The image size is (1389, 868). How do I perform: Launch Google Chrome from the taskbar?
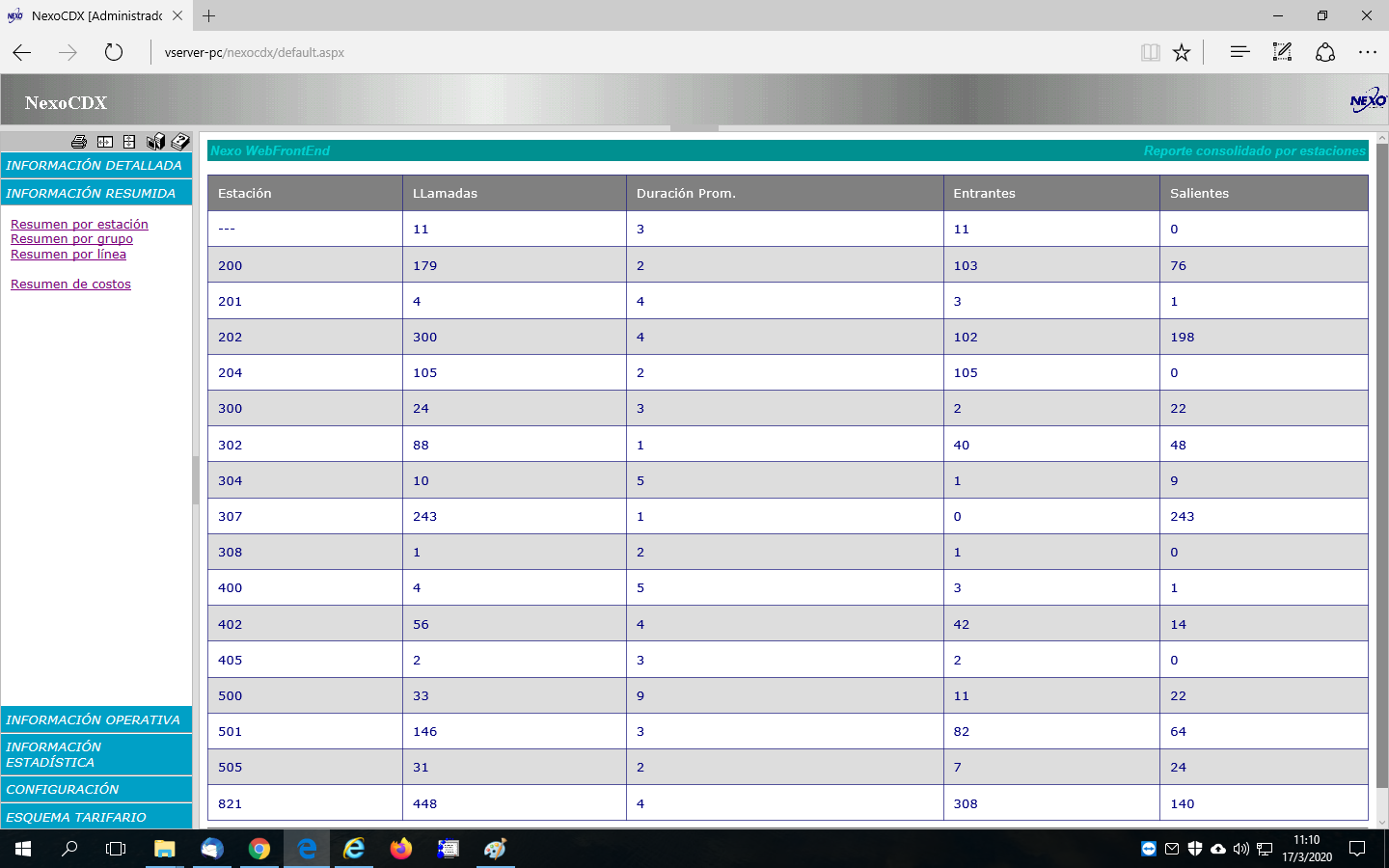259,849
